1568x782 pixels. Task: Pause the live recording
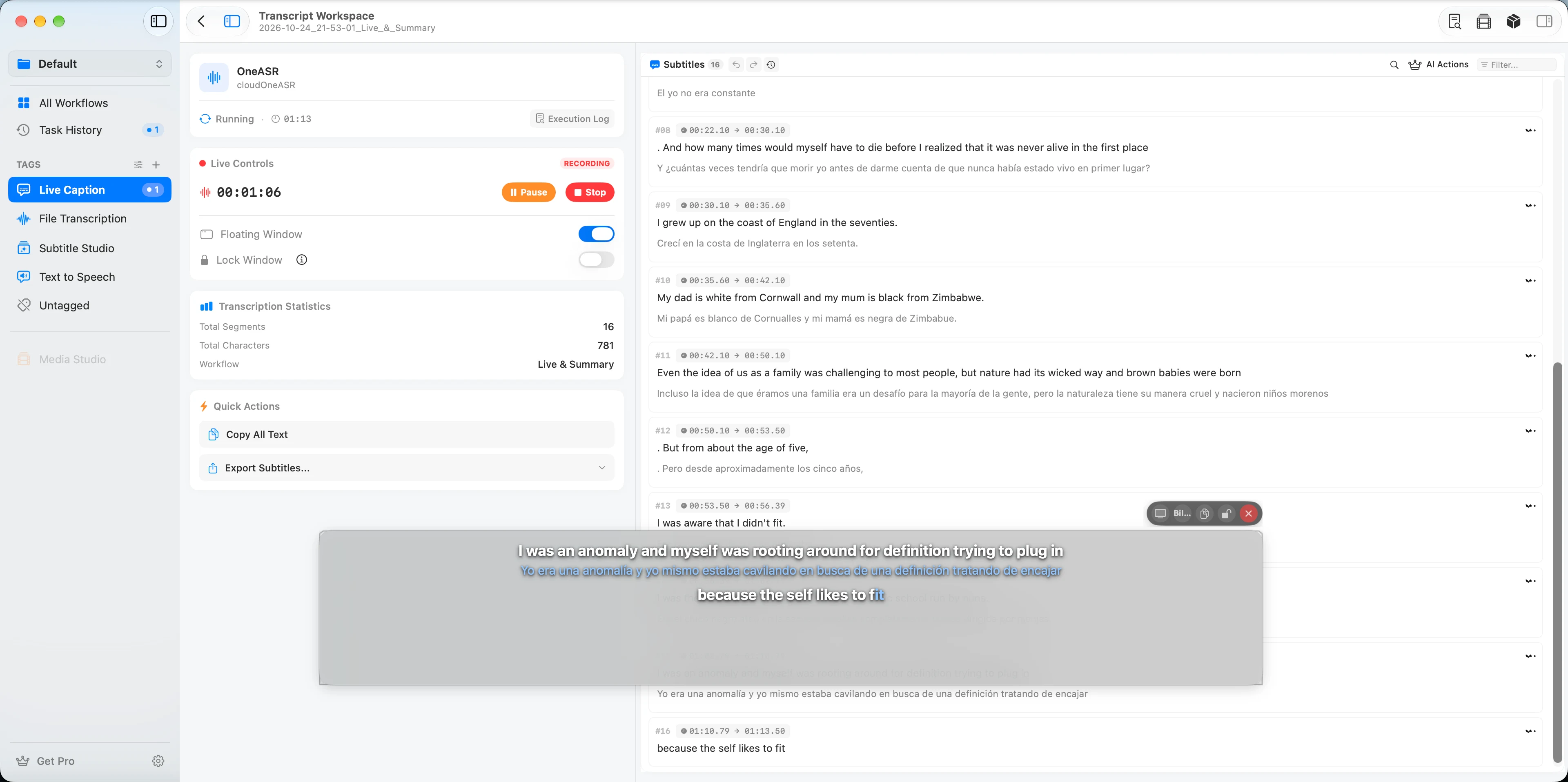[528, 192]
